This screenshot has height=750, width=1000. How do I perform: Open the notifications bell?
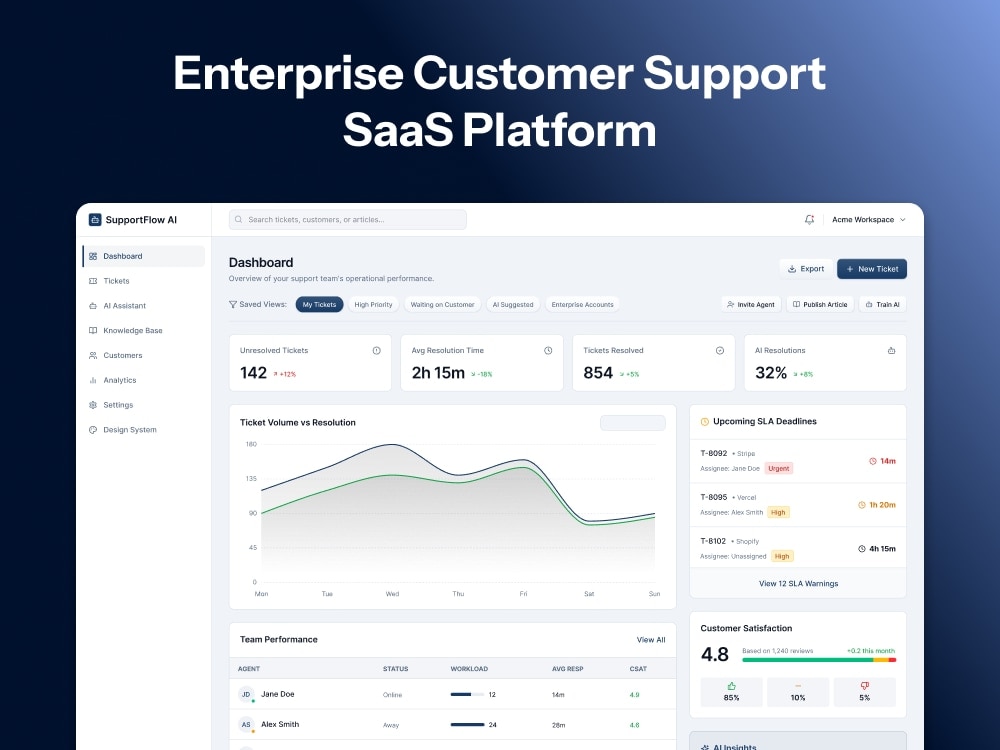pos(809,219)
